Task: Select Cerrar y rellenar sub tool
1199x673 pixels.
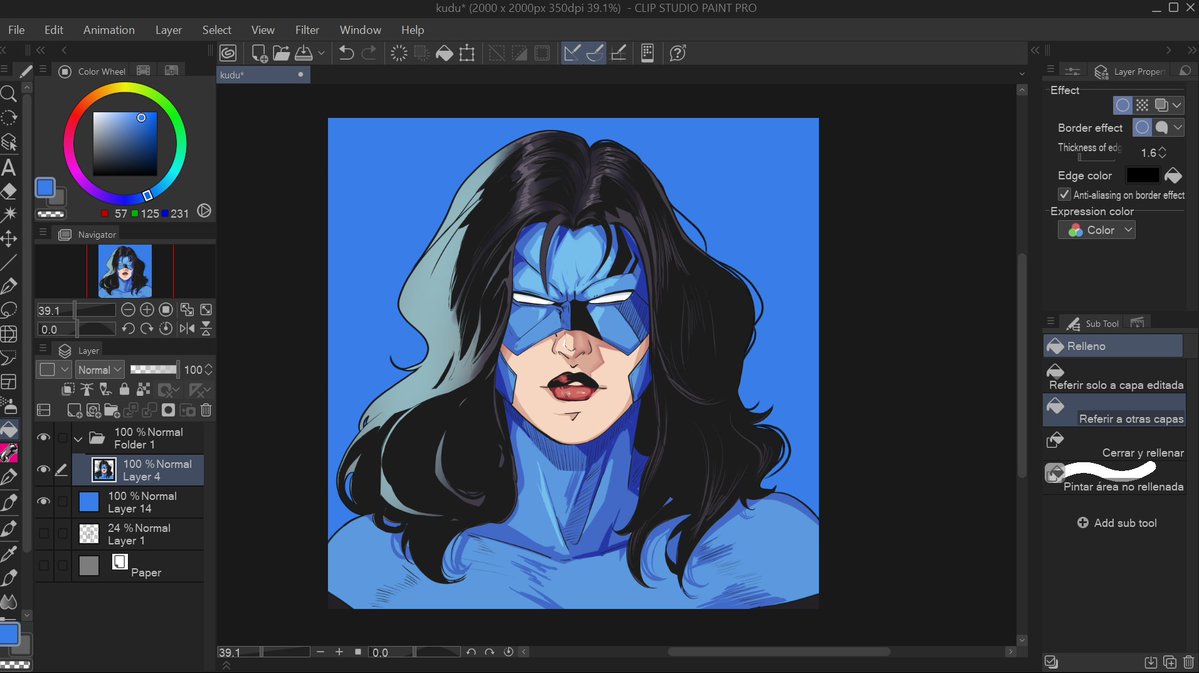Action: (1115, 444)
